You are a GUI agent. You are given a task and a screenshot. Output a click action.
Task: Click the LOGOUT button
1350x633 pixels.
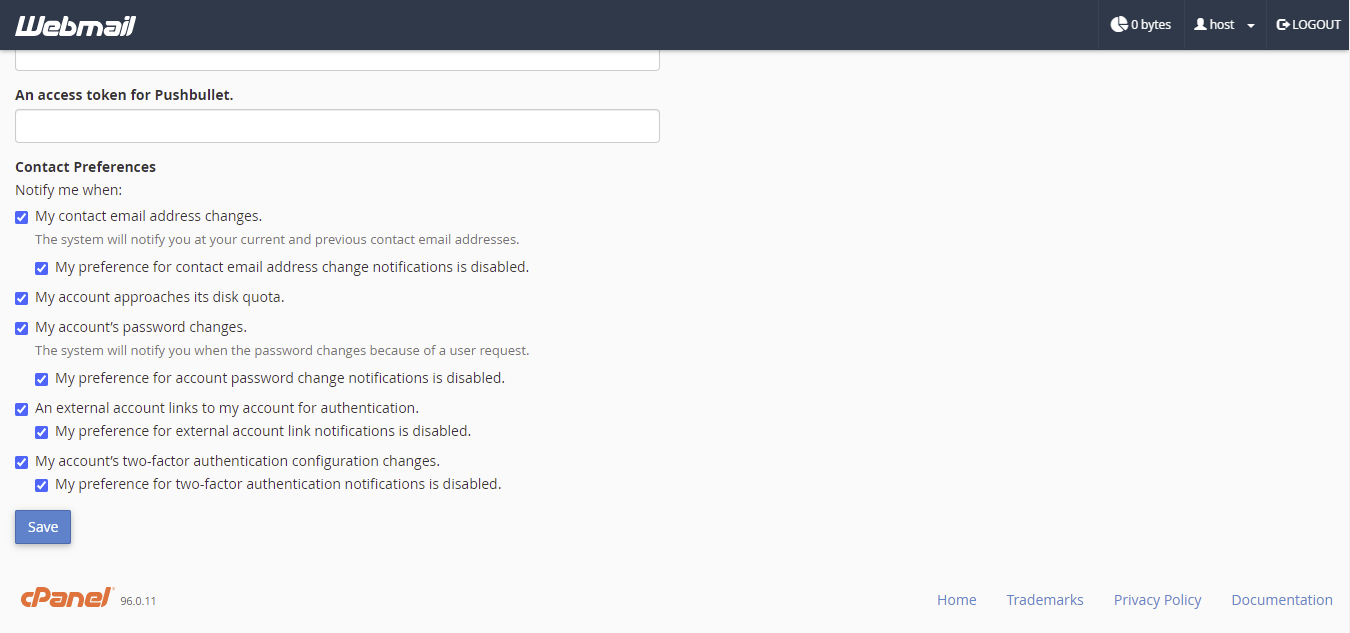[x=1309, y=25]
